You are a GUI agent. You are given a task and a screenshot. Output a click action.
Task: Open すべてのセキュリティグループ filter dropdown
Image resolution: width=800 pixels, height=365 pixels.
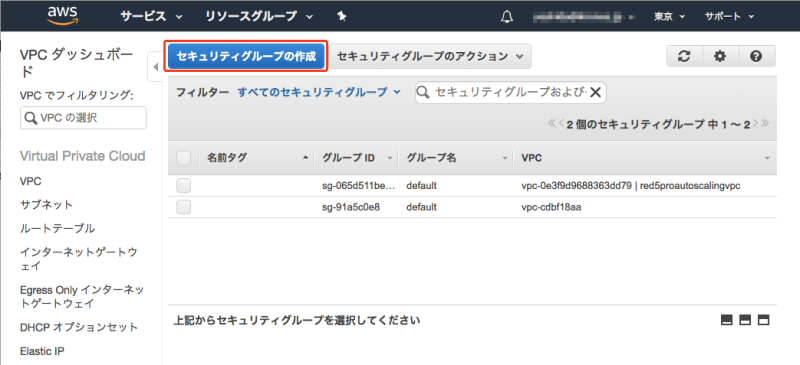click(319, 92)
